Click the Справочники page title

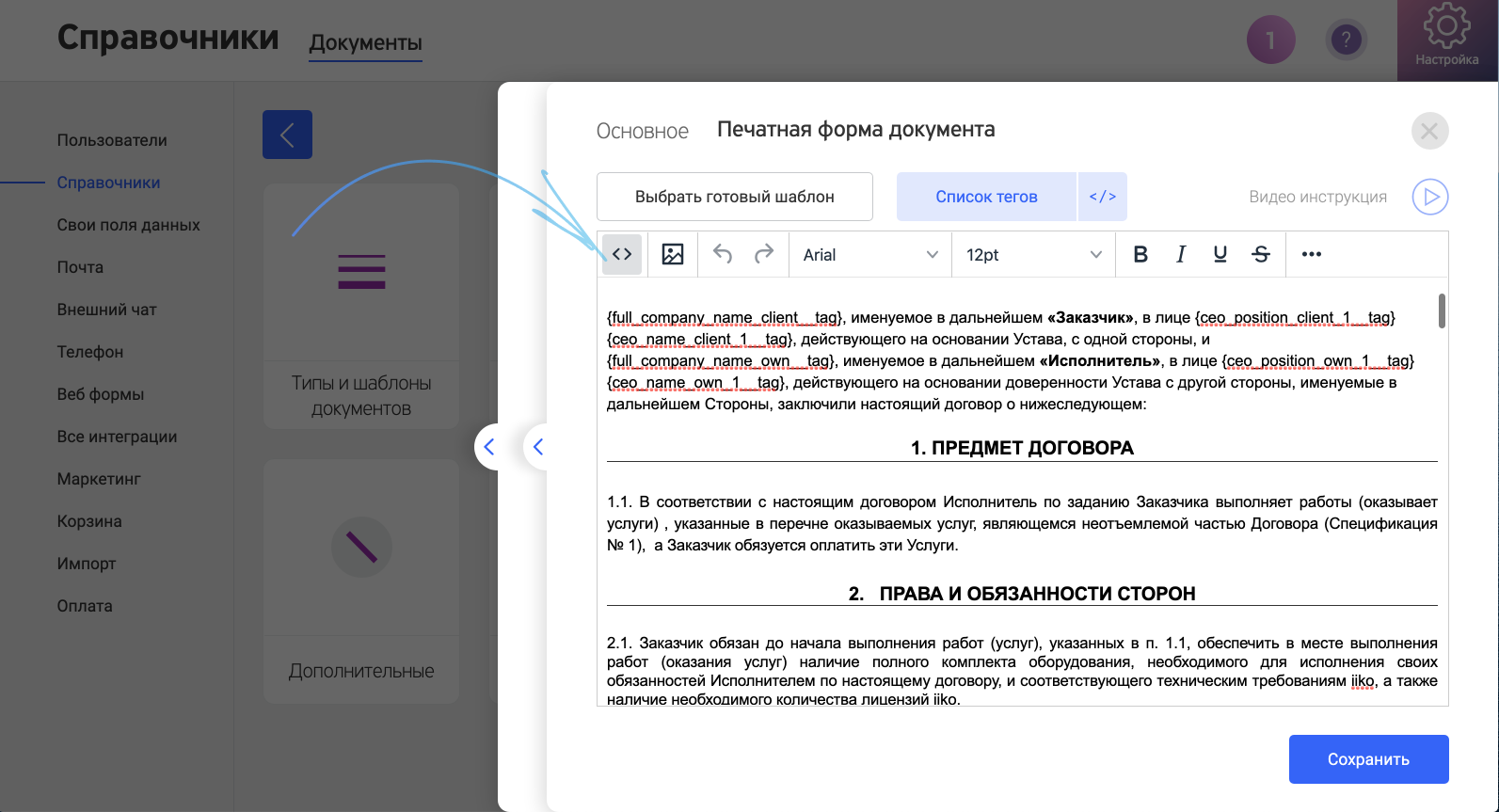[x=168, y=38]
